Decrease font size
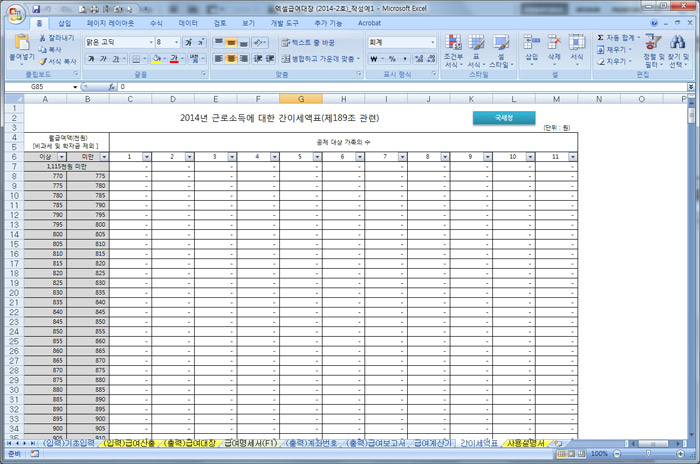This screenshot has height=464, width=700. pos(200,42)
